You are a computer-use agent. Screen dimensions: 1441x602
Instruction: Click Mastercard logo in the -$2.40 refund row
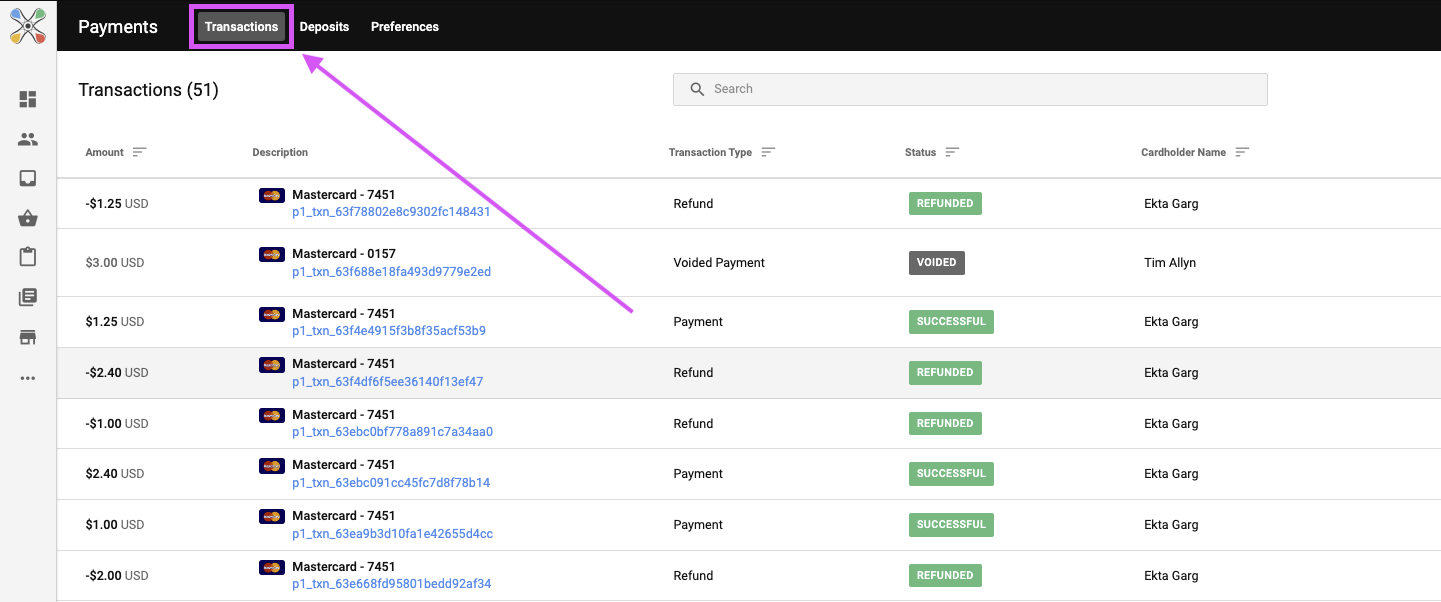(271, 364)
